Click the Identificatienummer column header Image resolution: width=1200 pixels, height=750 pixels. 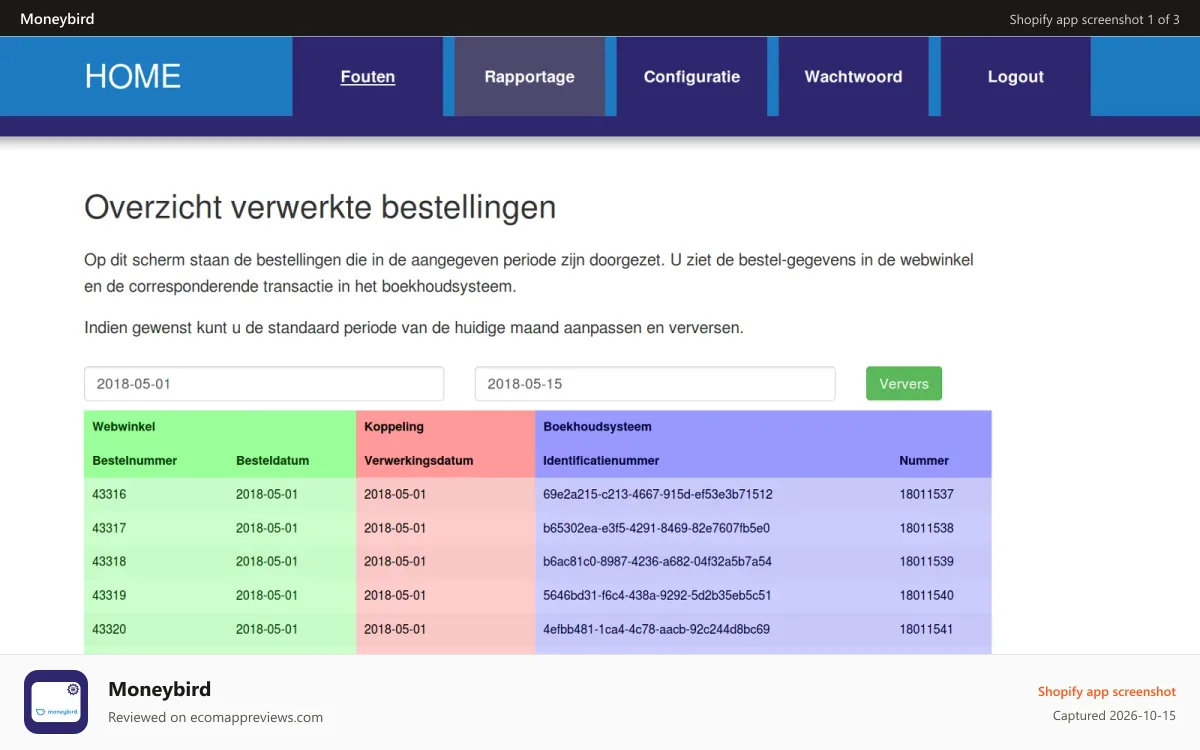601,461
